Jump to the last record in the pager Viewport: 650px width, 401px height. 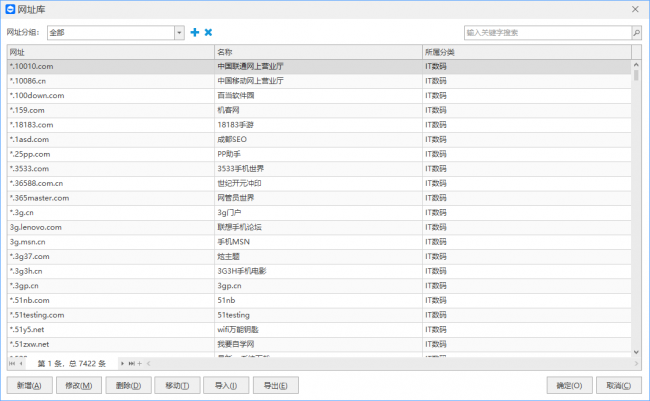click(131, 364)
